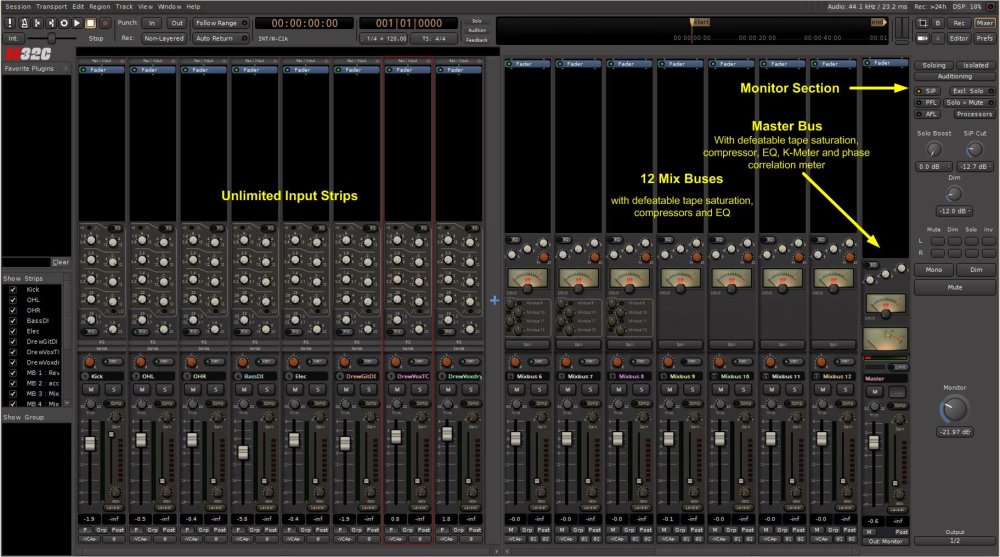Switch to the Editor window button
This screenshot has height=557, width=1000.
coord(958,38)
